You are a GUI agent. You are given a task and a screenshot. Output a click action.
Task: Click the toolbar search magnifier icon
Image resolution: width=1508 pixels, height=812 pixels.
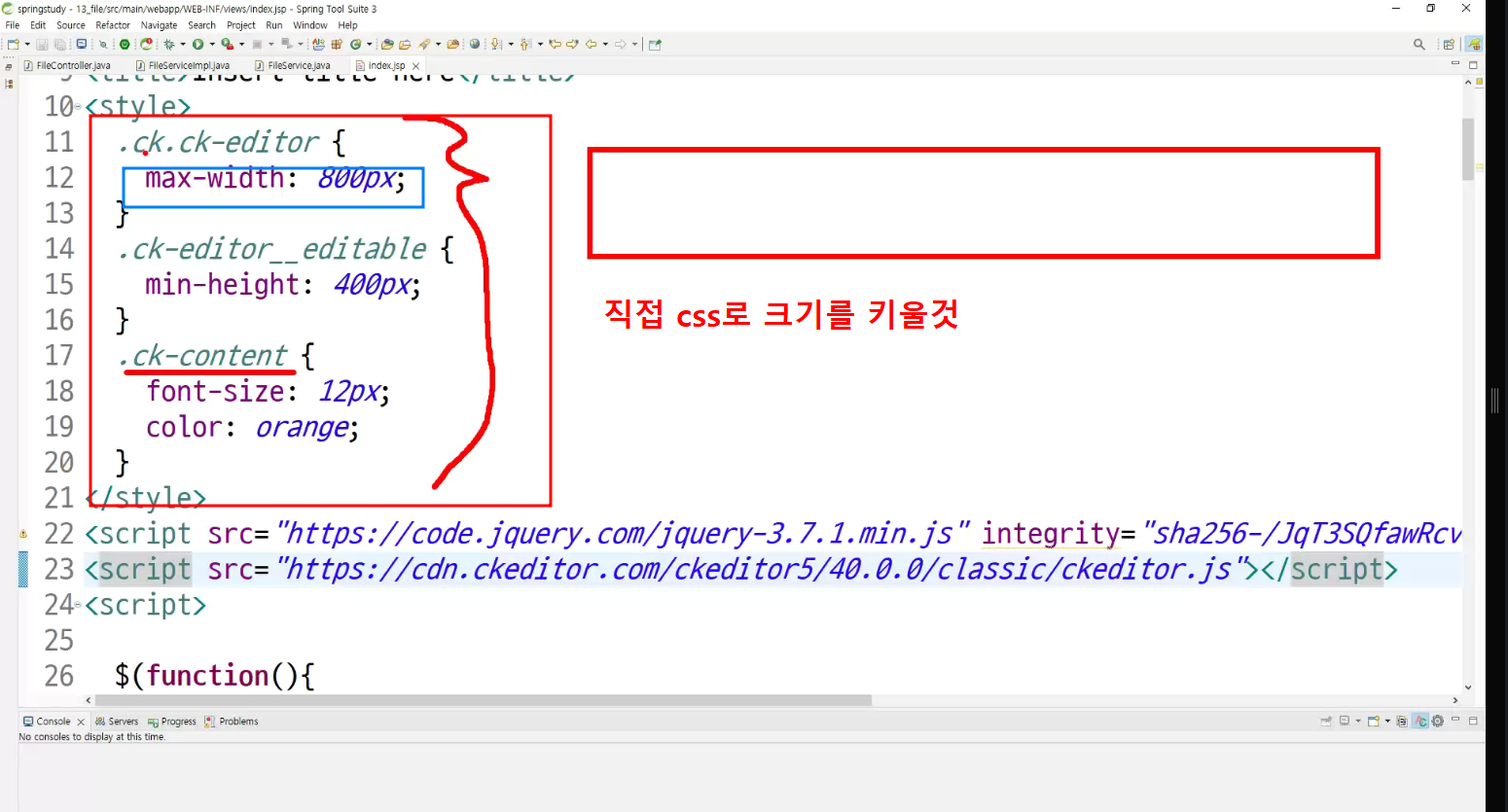1419,44
